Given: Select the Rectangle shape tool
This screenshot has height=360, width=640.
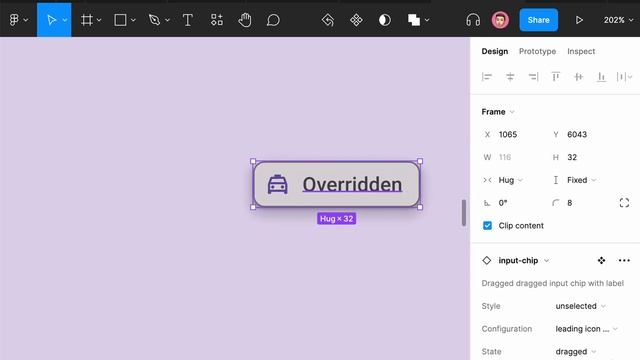Looking at the screenshot, I should click(x=120, y=20).
